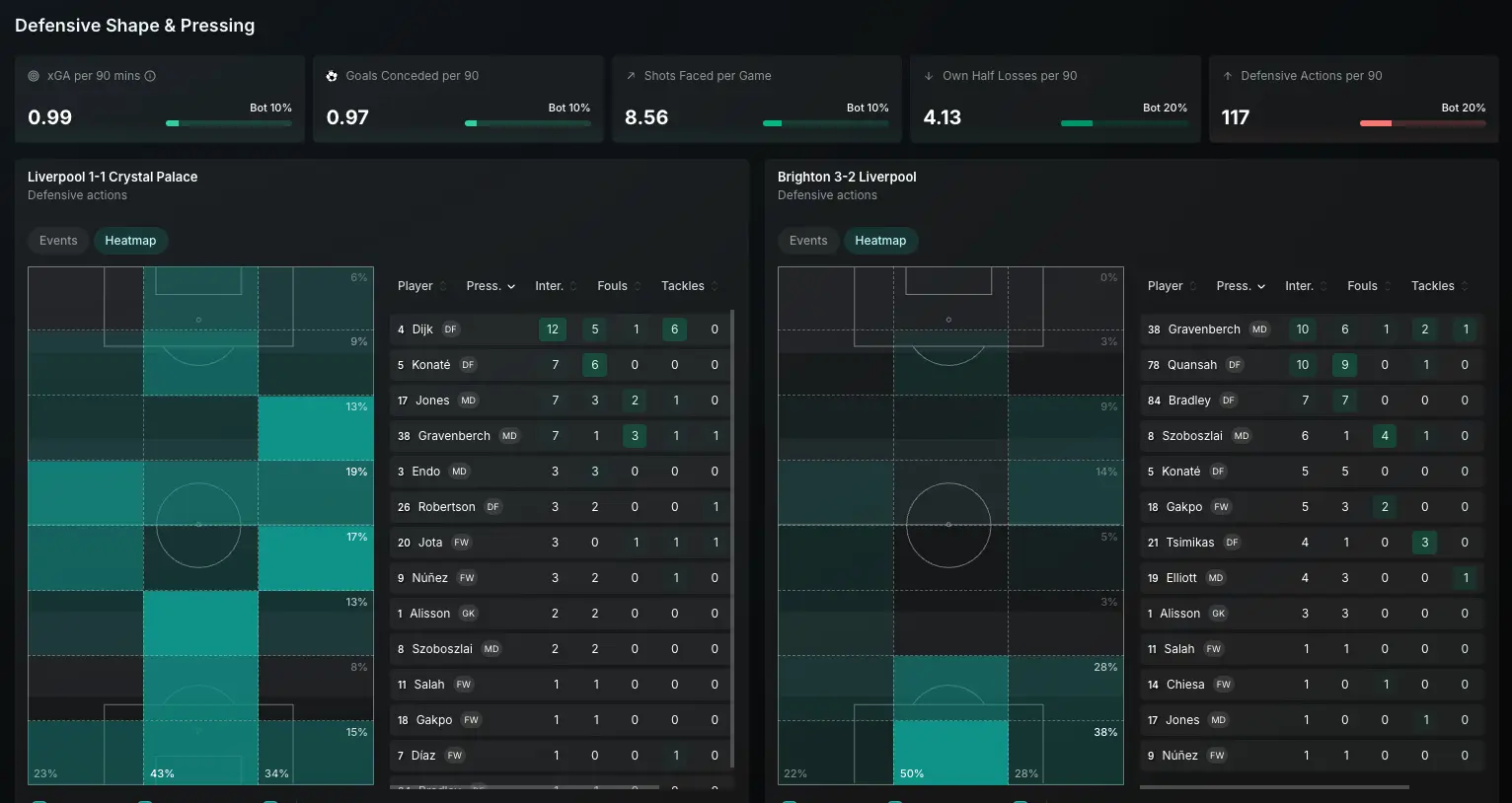Click the ball icon on Goals Conceded per 90
The height and width of the screenshot is (803, 1512).
(332, 76)
